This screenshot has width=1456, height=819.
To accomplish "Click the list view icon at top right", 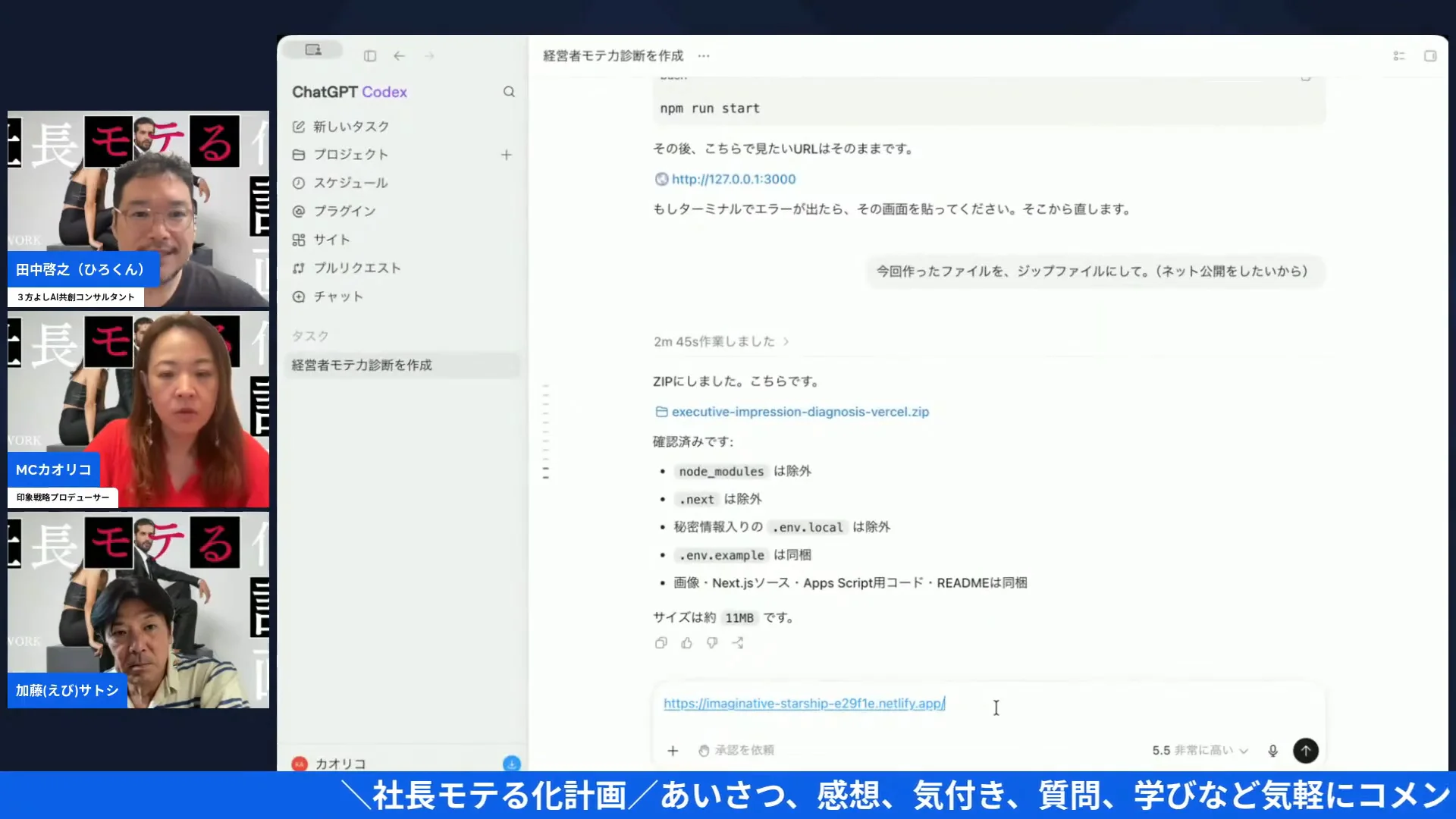I will (x=1399, y=56).
